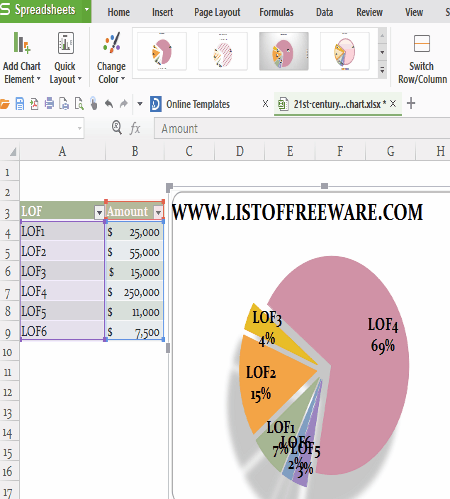450x499 pixels.
Task: Open the Quick Layout gallery
Action: tap(65, 57)
